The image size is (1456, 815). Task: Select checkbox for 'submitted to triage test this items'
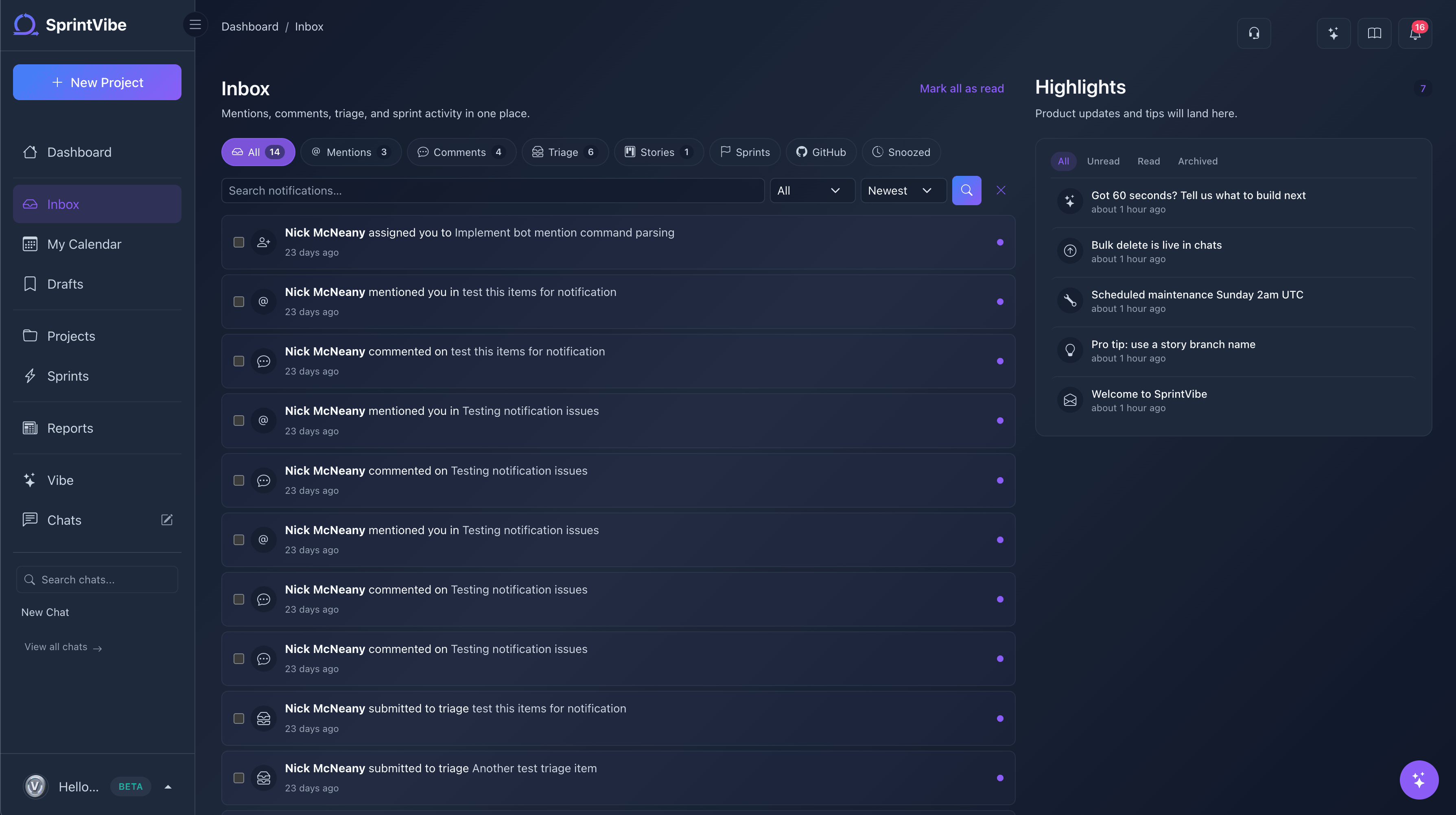click(x=238, y=718)
